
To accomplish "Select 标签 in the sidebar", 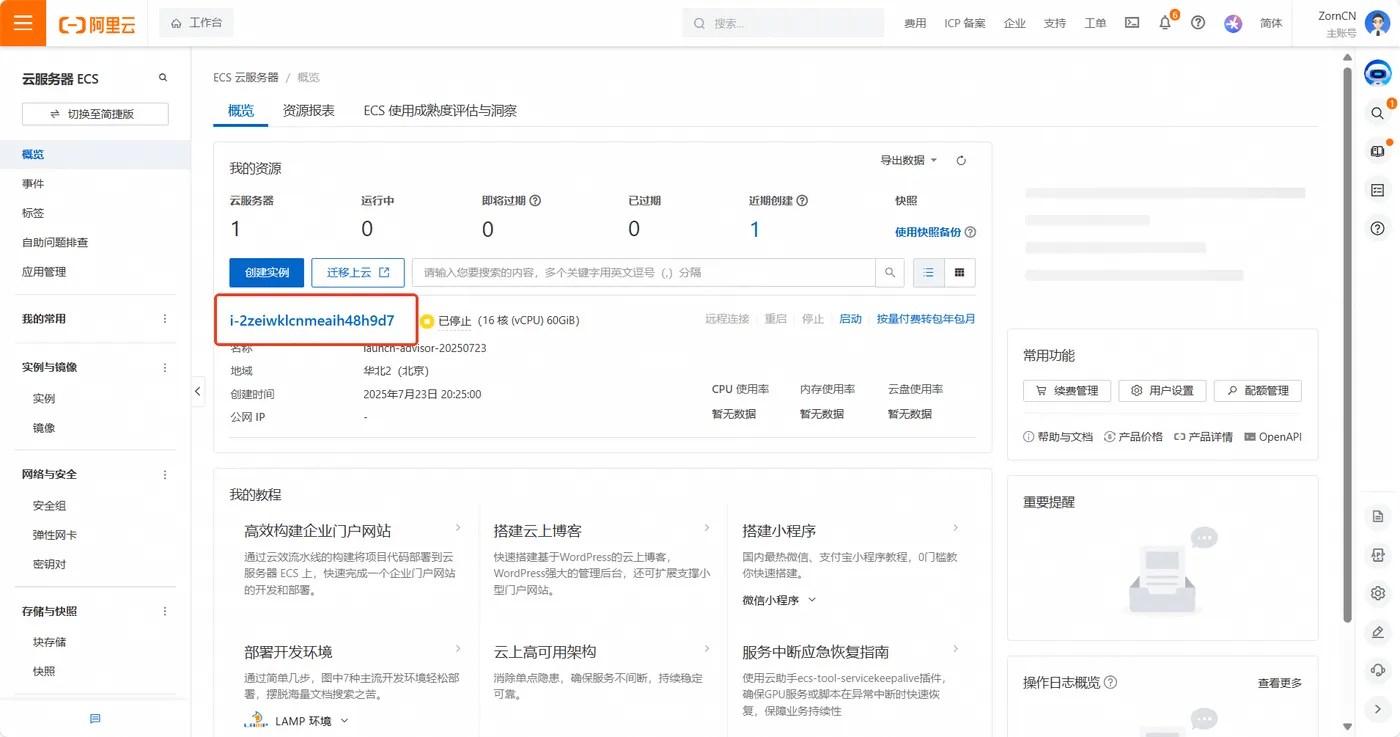I will [x=33, y=213].
